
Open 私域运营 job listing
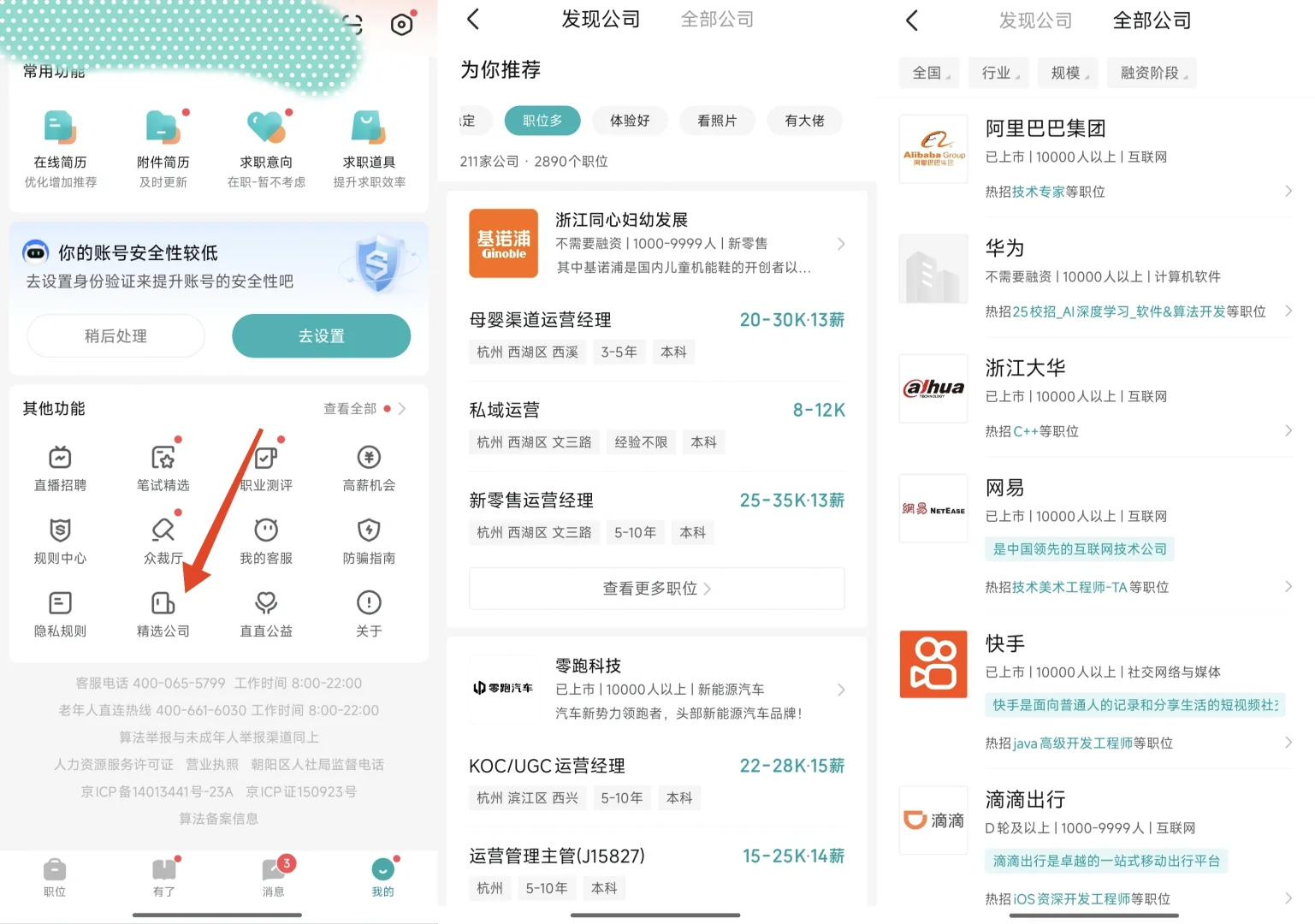coord(656,425)
